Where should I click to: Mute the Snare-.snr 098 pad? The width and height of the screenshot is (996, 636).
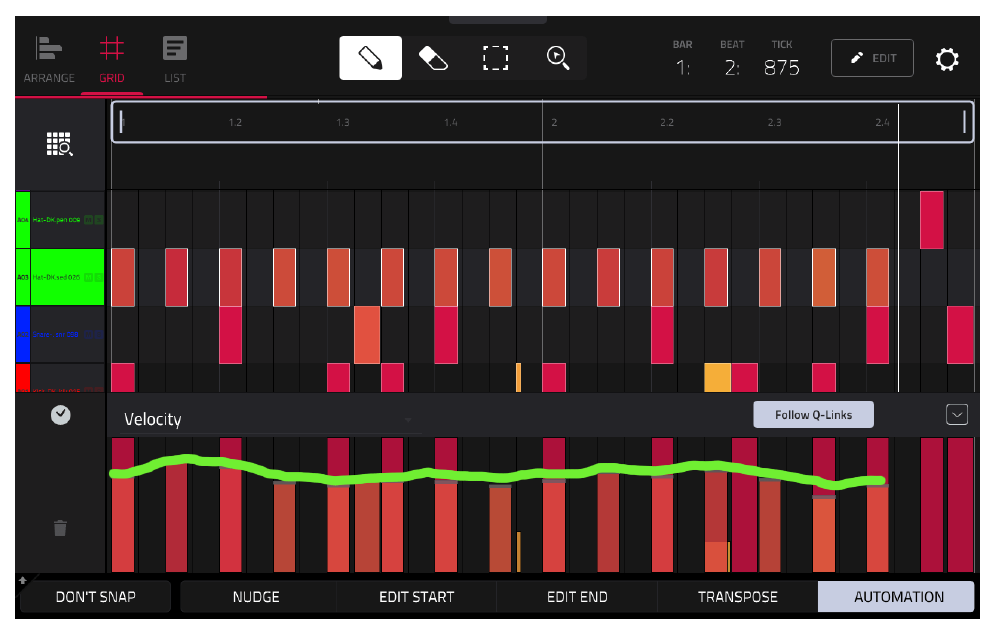click(x=88, y=334)
